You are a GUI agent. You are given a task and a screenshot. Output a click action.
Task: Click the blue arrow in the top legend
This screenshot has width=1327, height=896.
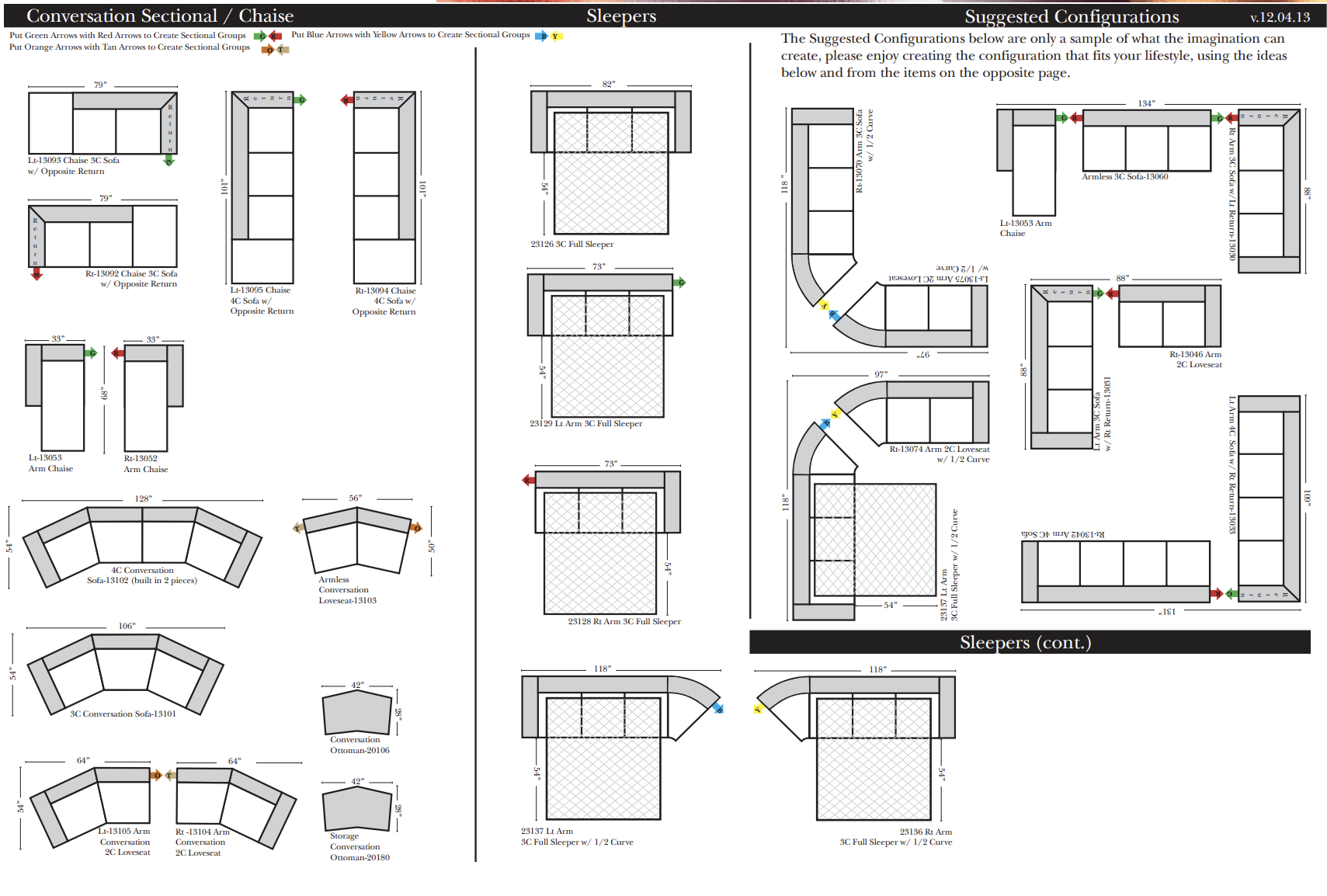542,36
